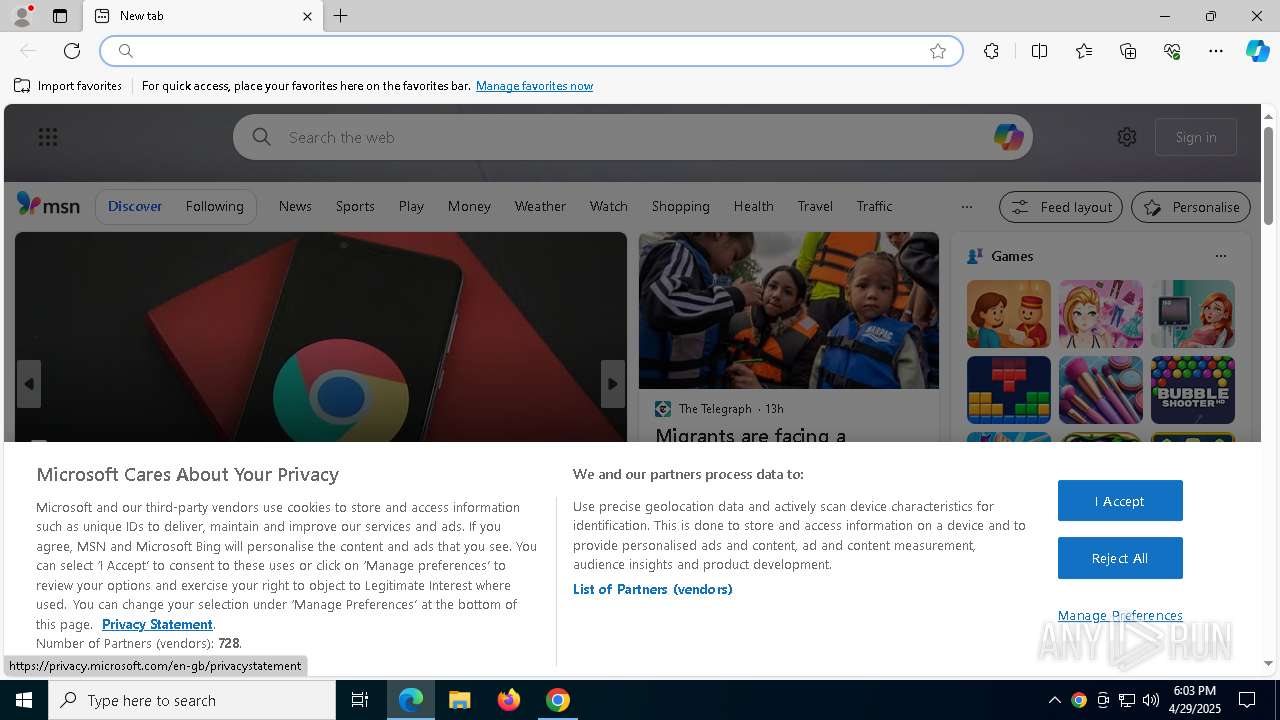Open the Shopping section
This screenshot has height=720, width=1280.
tap(680, 206)
